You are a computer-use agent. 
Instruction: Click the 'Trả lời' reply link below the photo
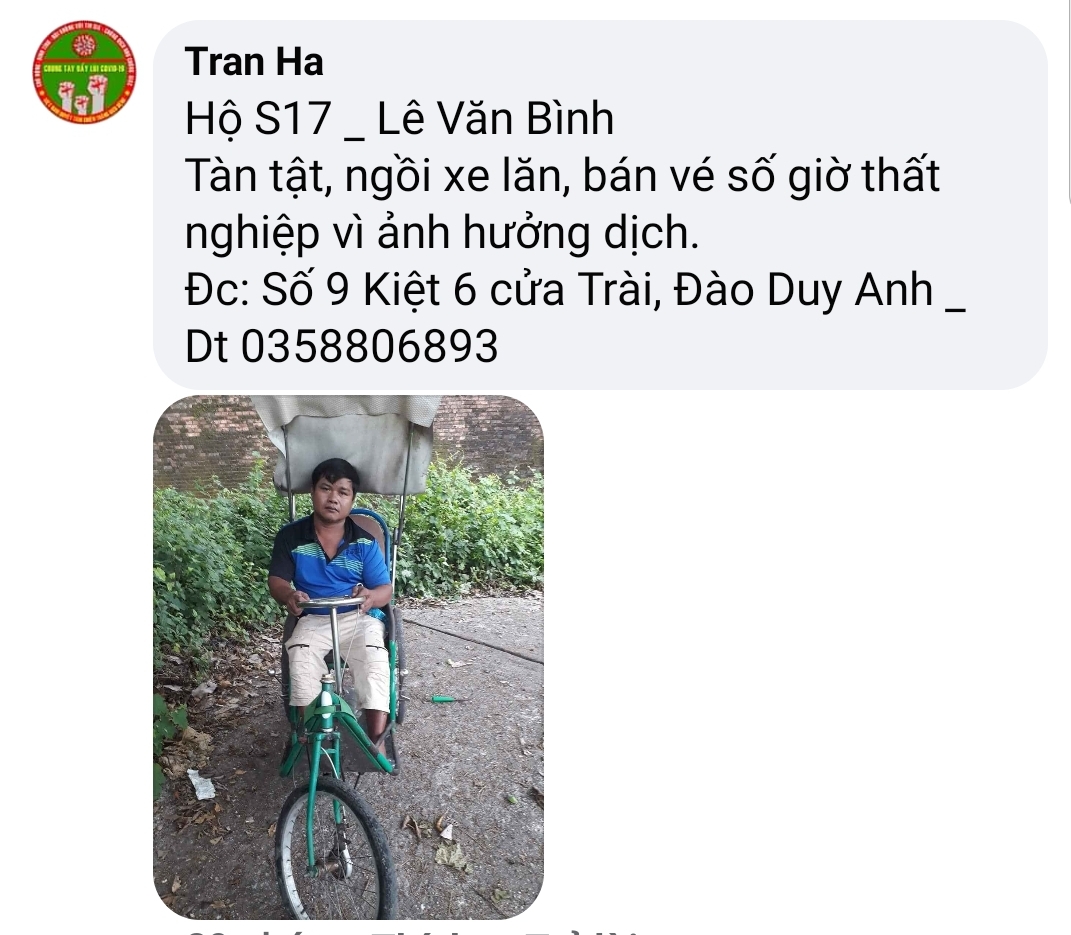pos(582,932)
